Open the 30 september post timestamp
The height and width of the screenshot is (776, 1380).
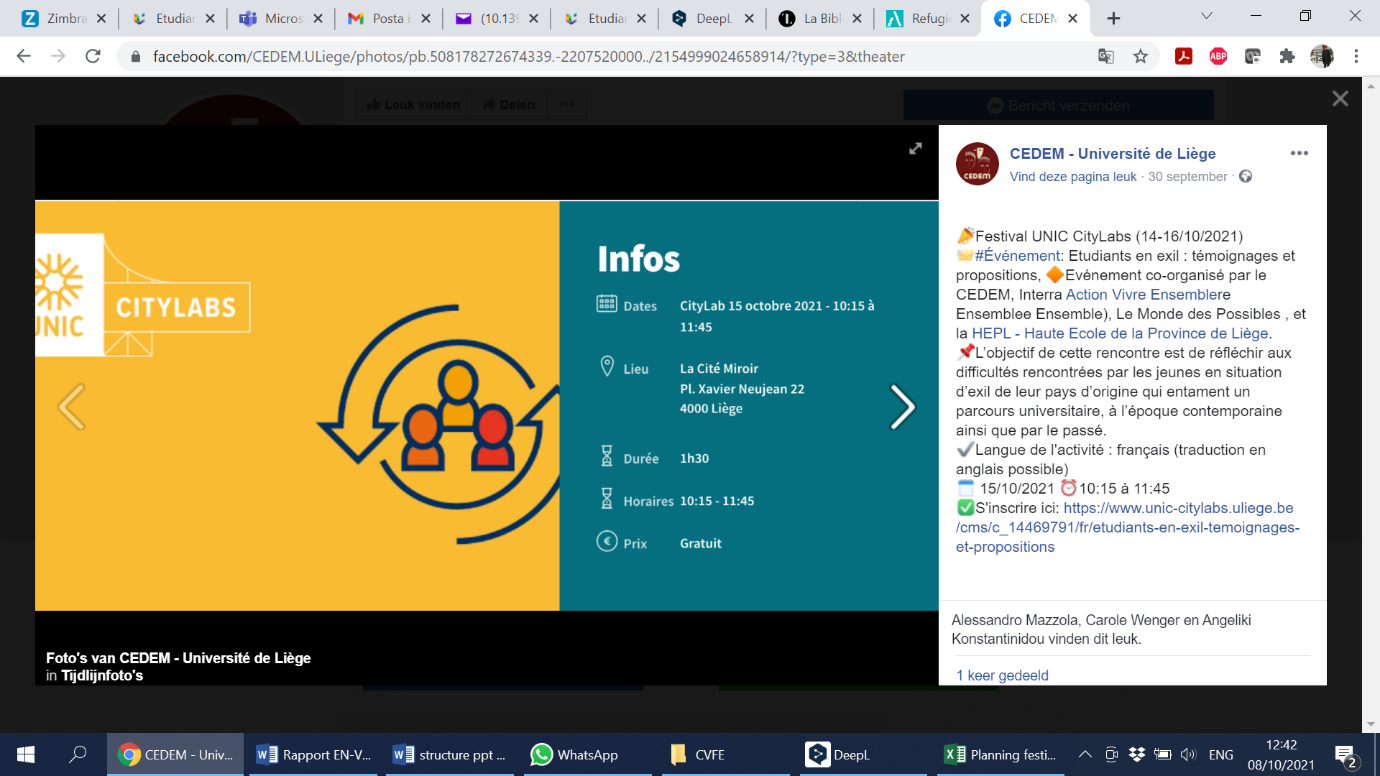tap(1188, 177)
